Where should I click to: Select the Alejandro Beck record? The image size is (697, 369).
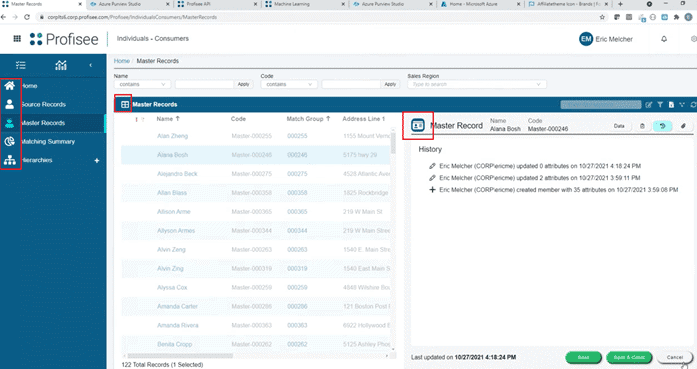coord(256,174)
